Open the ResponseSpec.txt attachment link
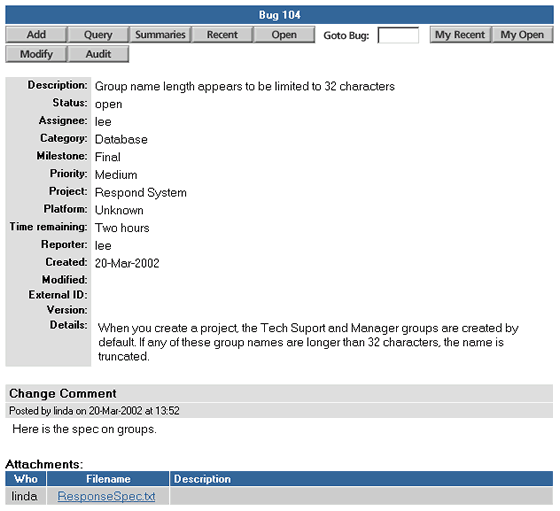The height and width of the screenshot is (511, 560). pos(106,496)
